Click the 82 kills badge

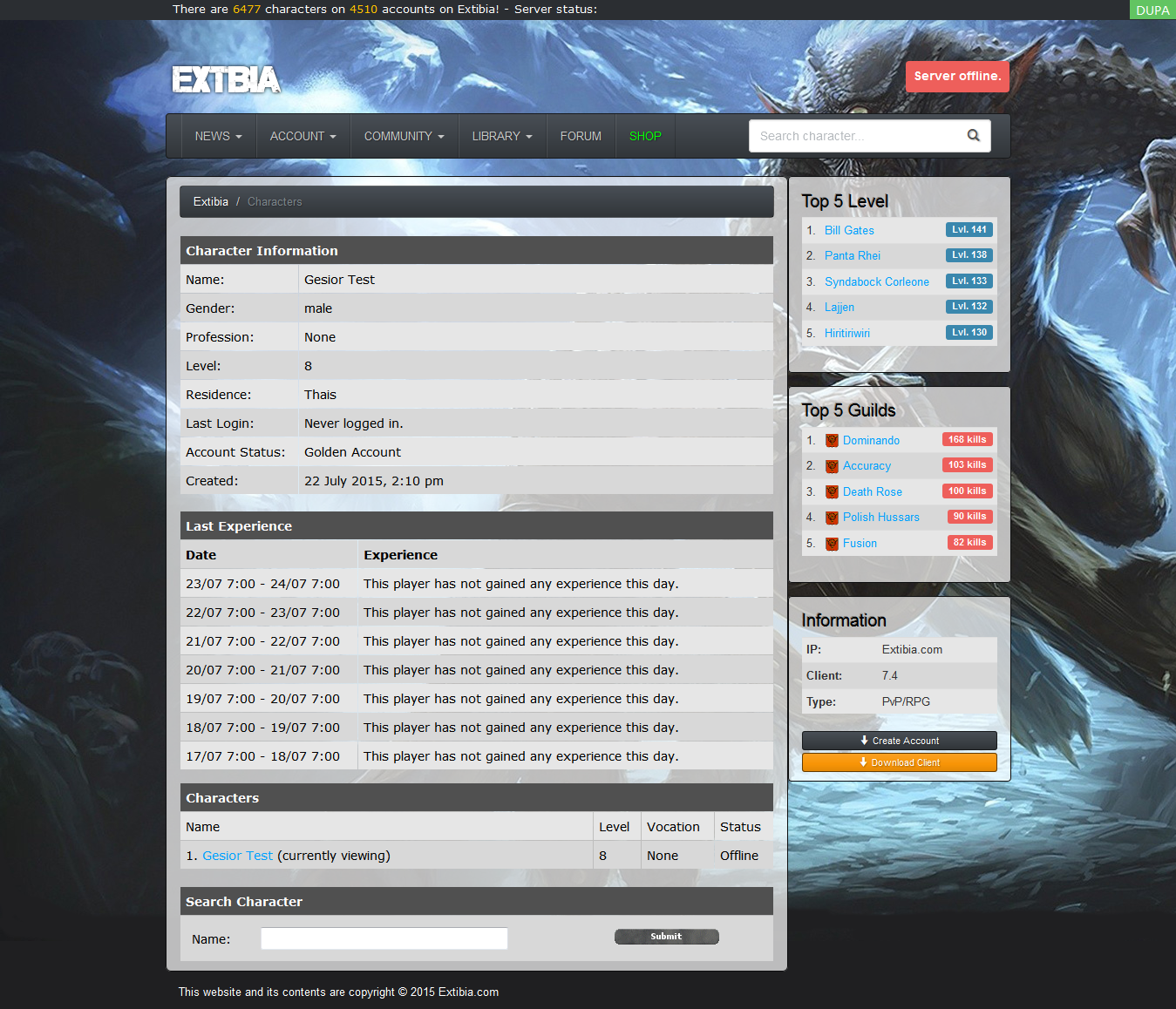(x=970, y=543)
